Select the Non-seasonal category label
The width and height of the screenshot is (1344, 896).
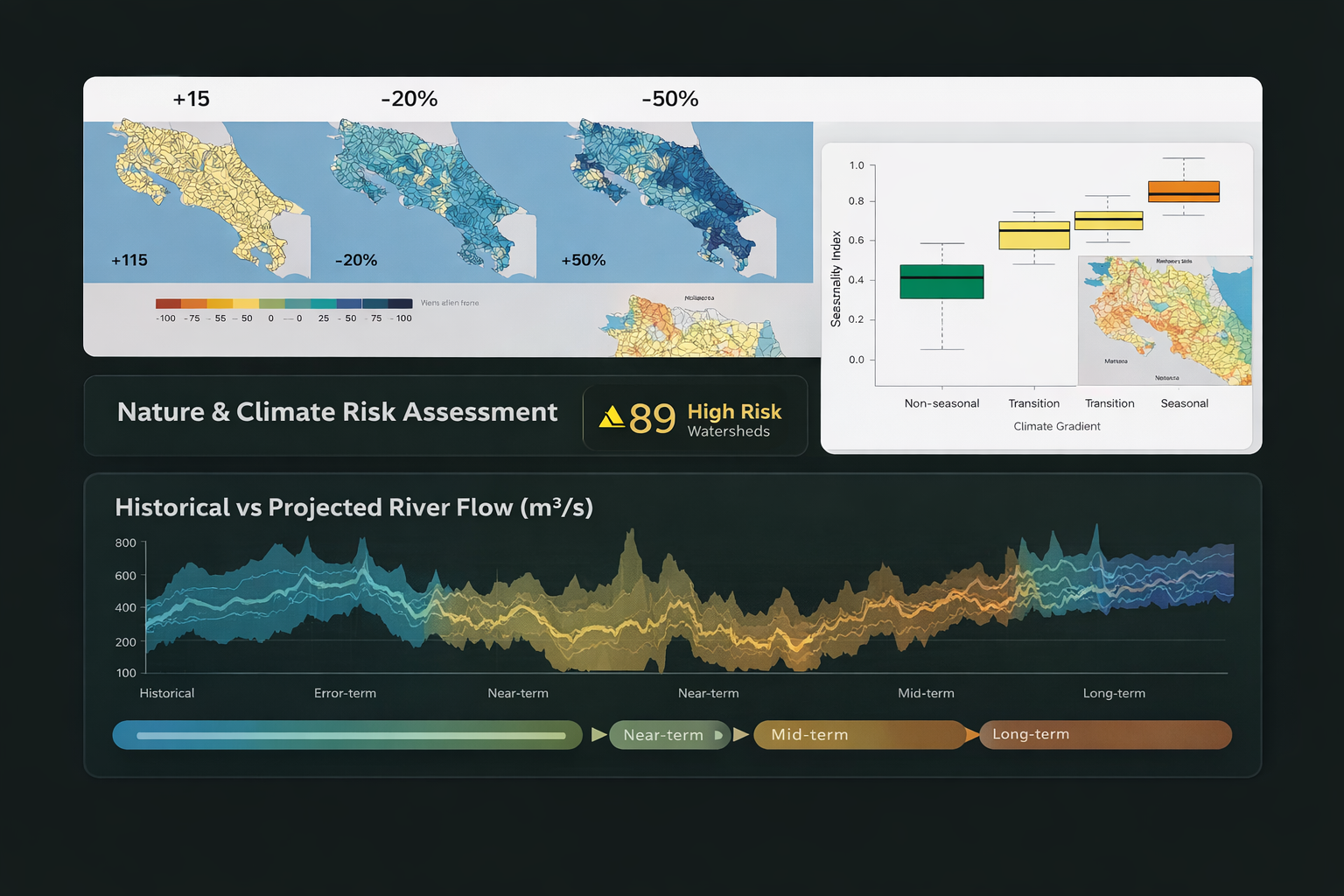(941, 403)
